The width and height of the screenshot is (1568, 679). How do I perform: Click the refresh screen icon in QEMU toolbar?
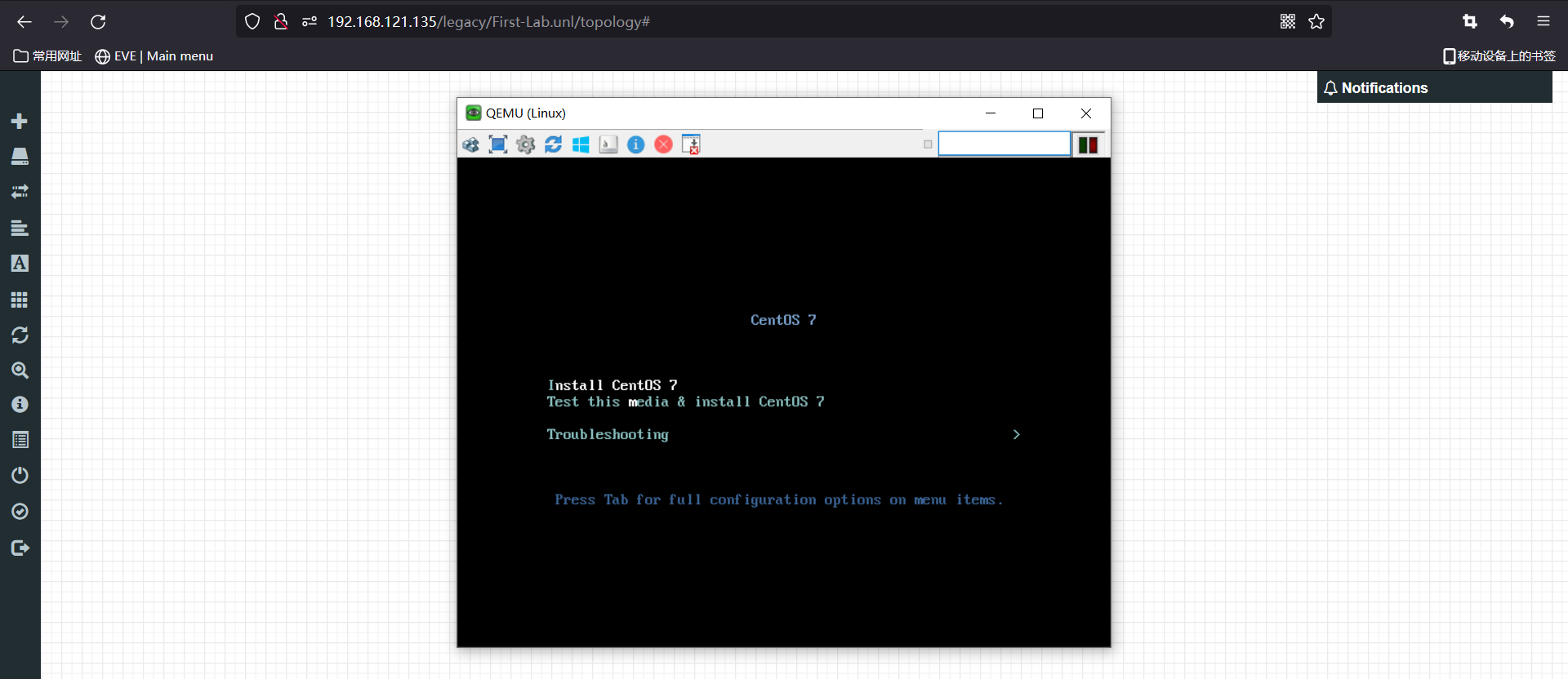(x=553, y=144)
